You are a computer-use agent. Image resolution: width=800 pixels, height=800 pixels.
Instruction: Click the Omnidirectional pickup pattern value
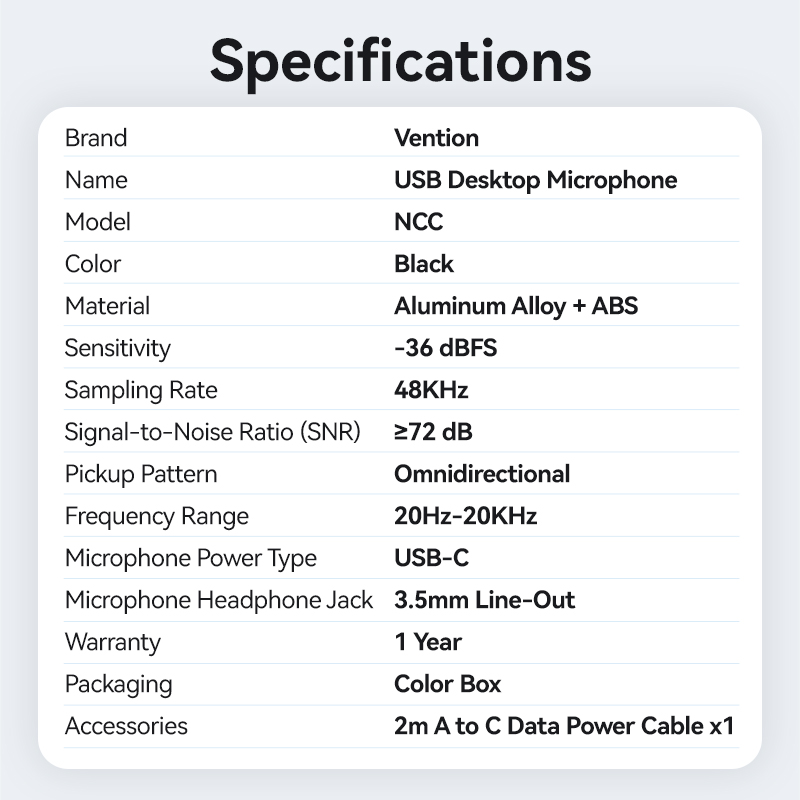click(482, 474)
